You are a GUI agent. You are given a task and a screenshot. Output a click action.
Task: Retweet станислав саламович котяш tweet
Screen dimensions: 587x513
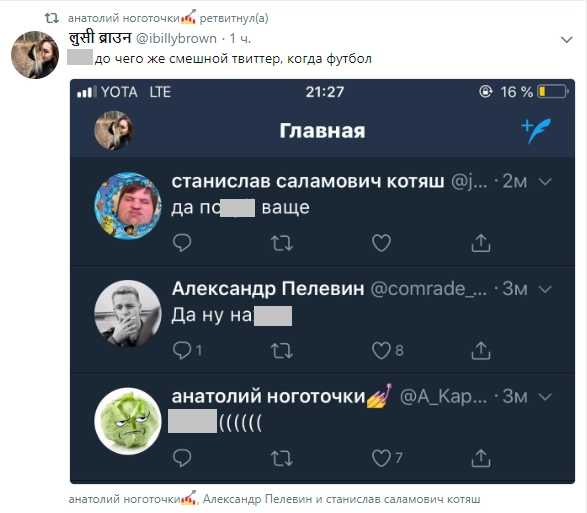pyautogui.click(x=282, y=243)
